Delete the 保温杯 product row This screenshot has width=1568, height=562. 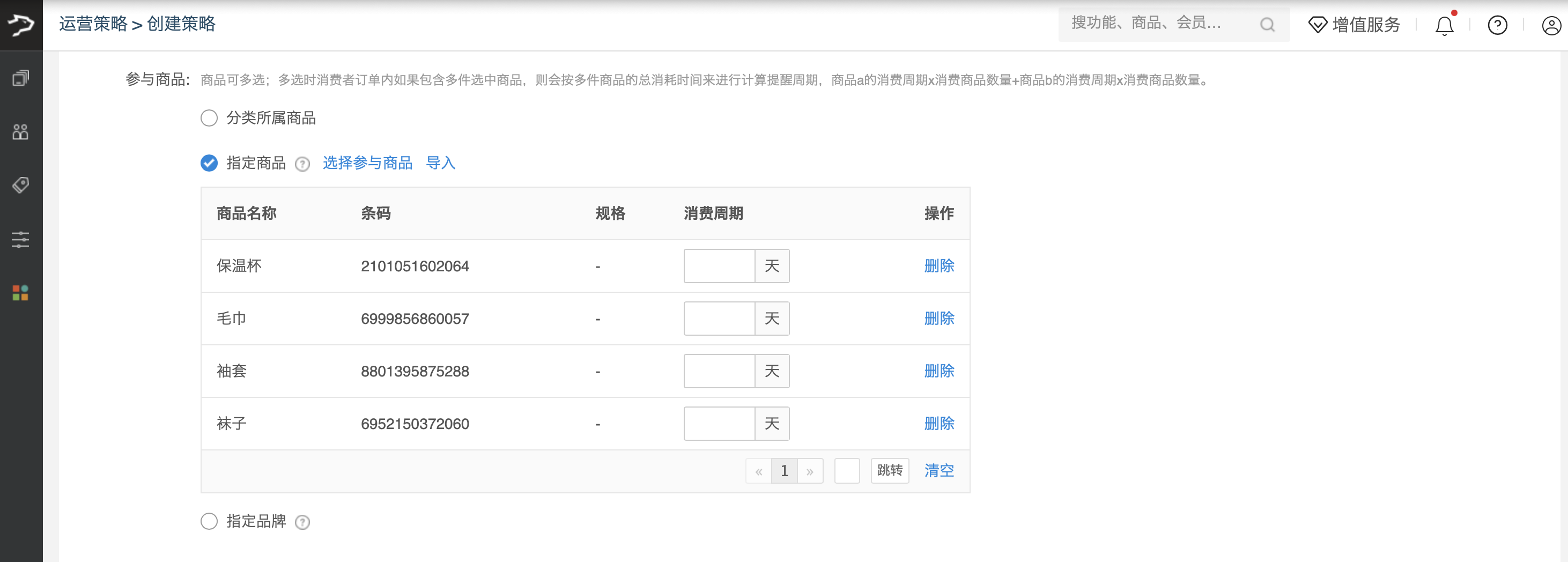pos(938,266)
